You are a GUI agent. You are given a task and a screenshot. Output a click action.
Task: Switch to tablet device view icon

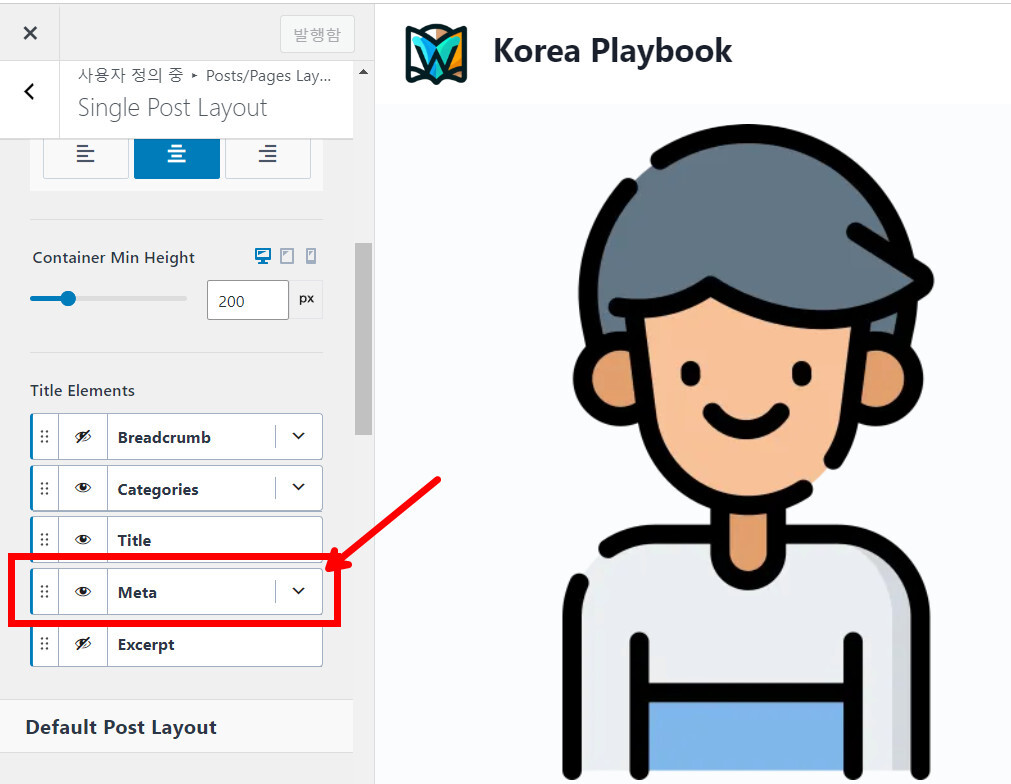(287, 257)
